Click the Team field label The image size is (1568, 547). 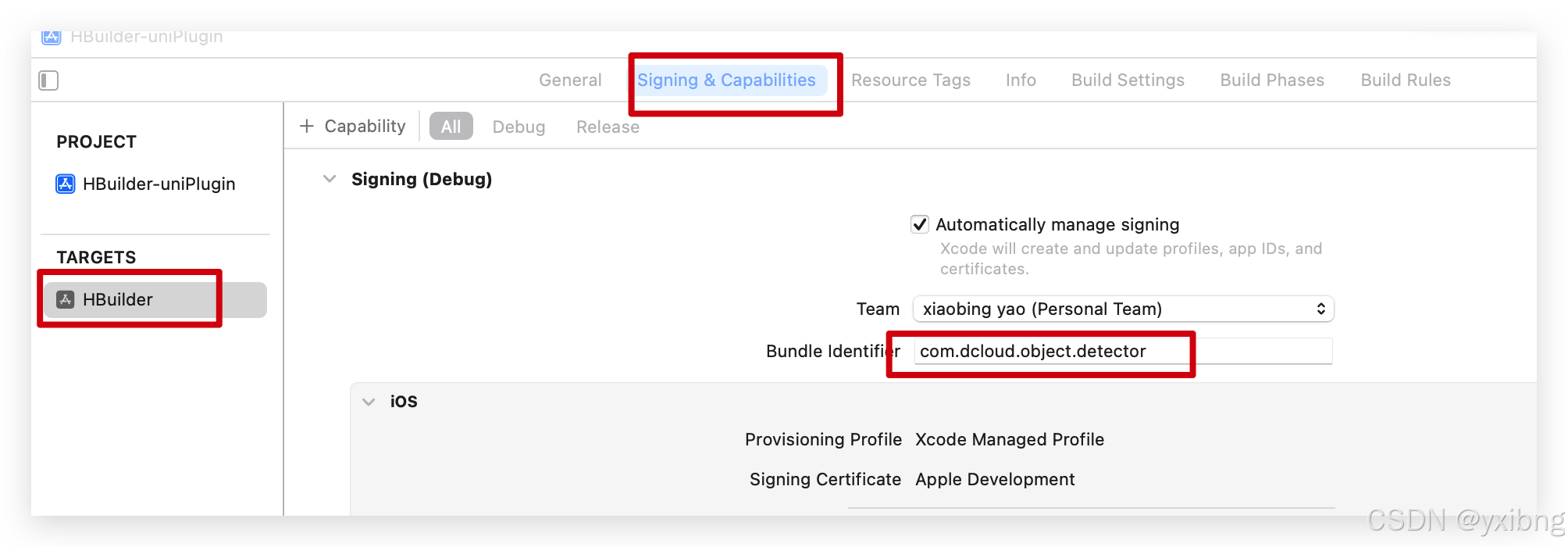click(x=878, y=309)
